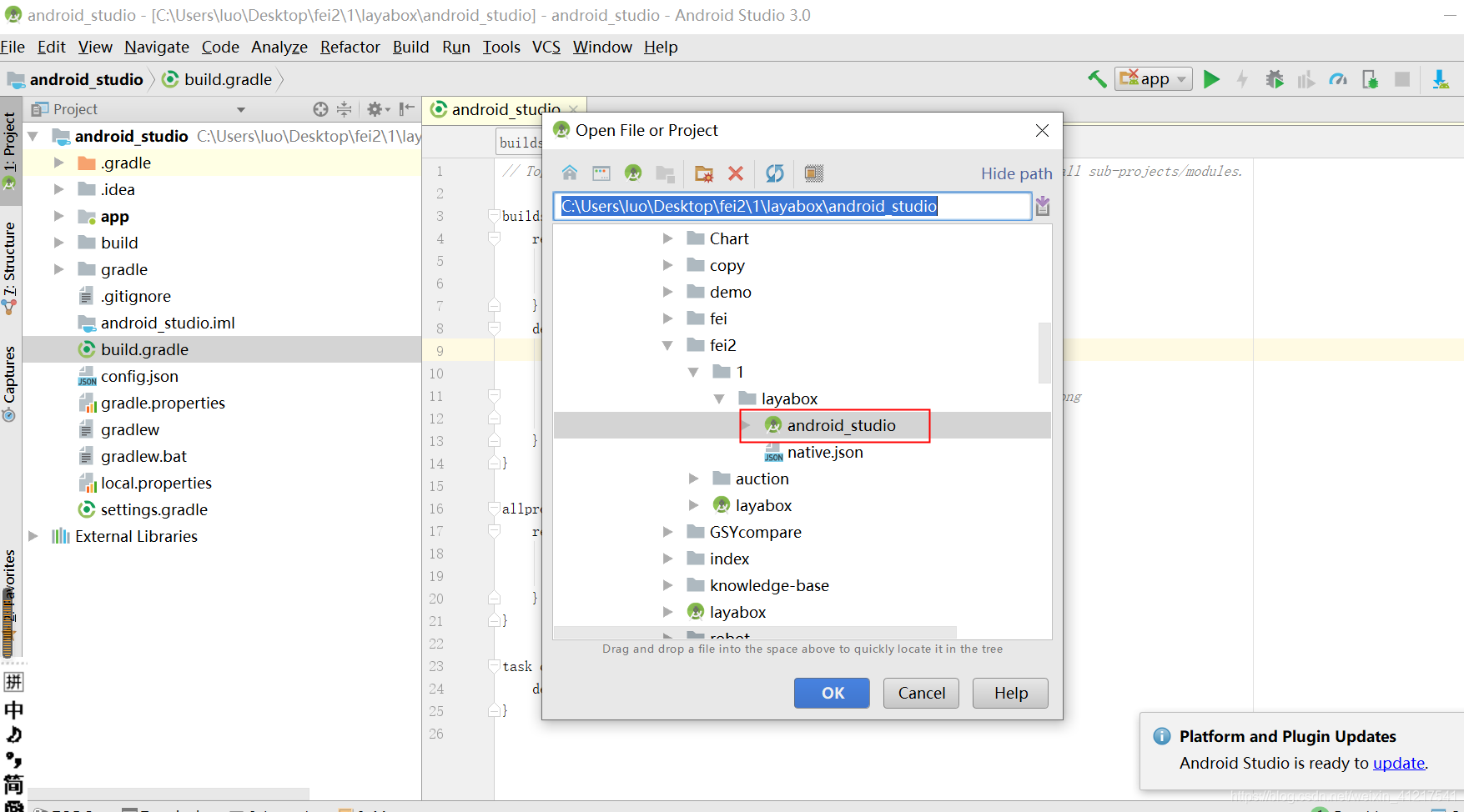Image resolution: width=1464 pixels, height=812 pixels.
Task: Click the dialog path input field
Action: point(792,206)
